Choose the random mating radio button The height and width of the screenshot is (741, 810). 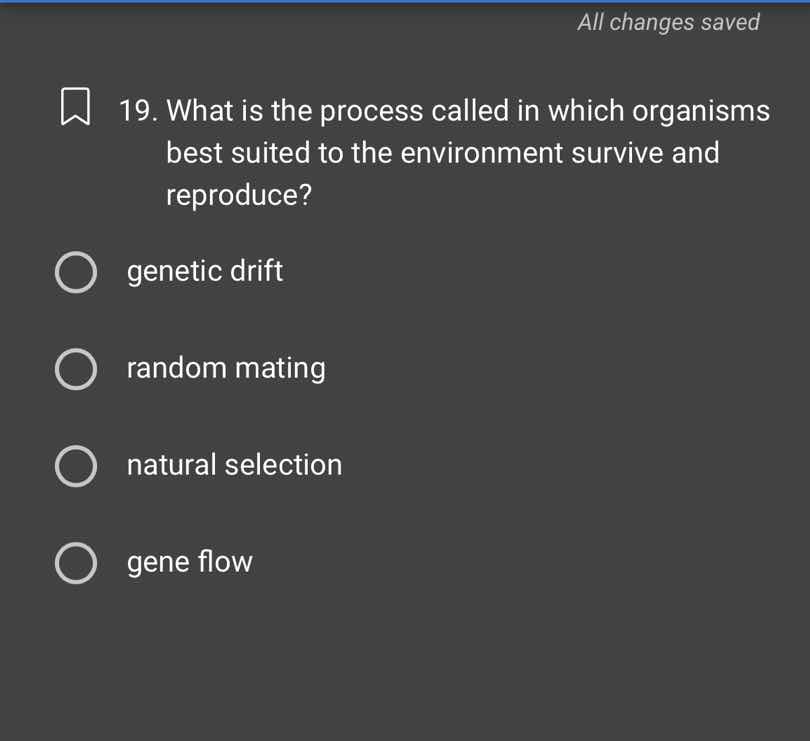click(76, 369)
